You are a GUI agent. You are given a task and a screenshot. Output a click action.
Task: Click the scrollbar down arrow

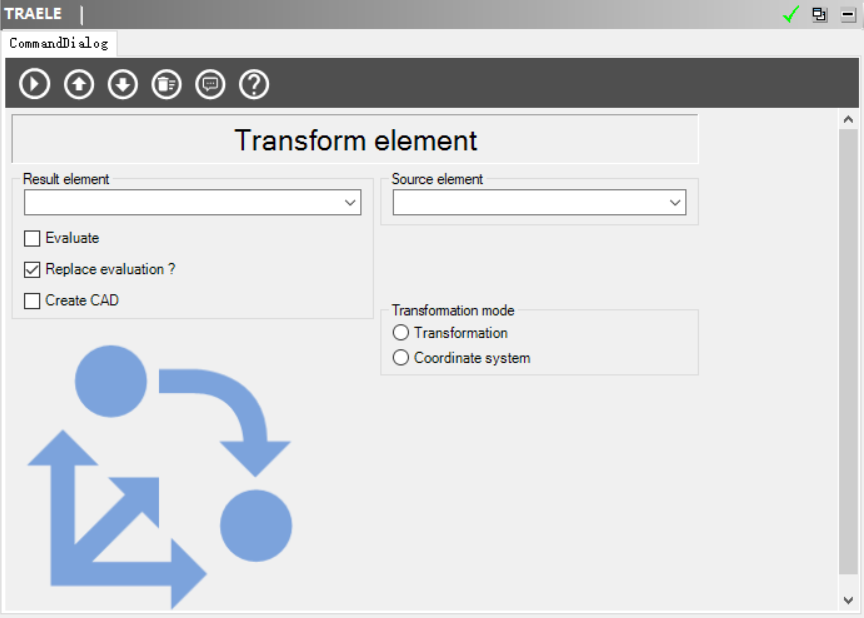point(848,600)
